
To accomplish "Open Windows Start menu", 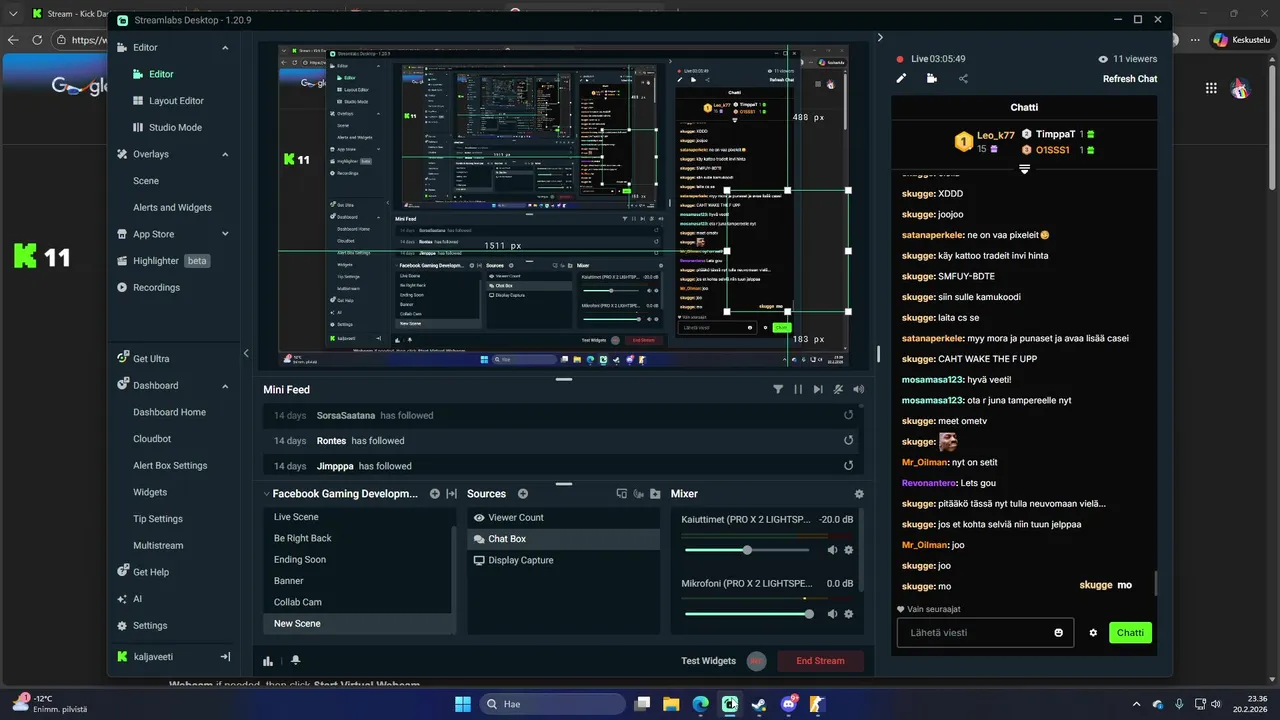I will pyautogui.click(x=463, y=704).
